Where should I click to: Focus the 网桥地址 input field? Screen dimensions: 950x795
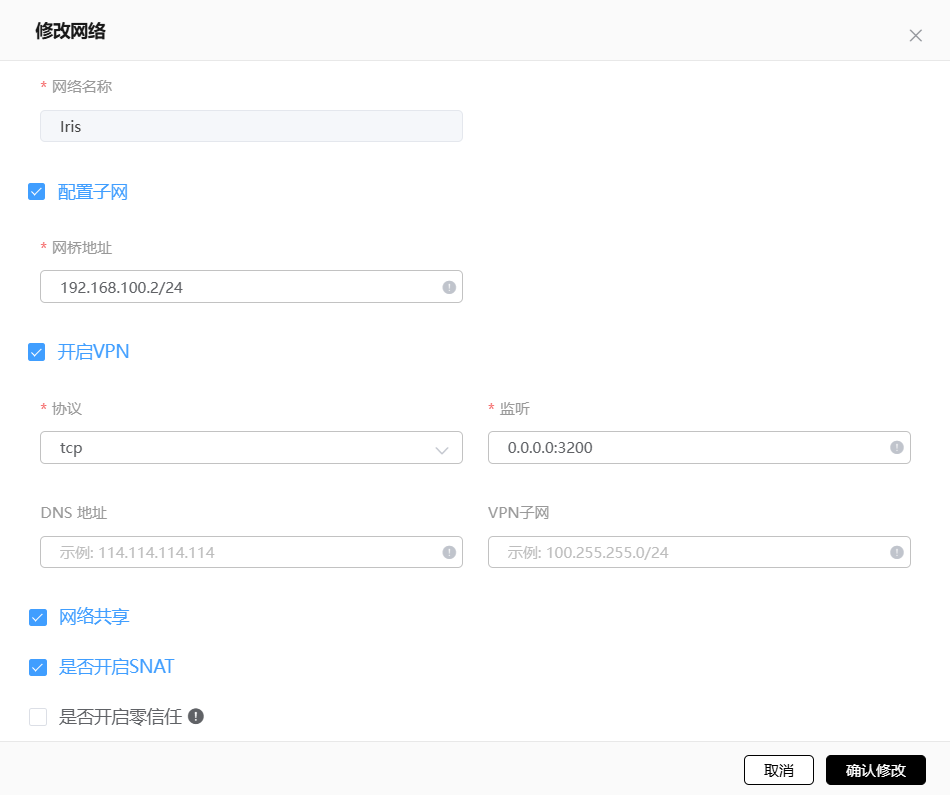pyautogui.click(x=240, y=287)
